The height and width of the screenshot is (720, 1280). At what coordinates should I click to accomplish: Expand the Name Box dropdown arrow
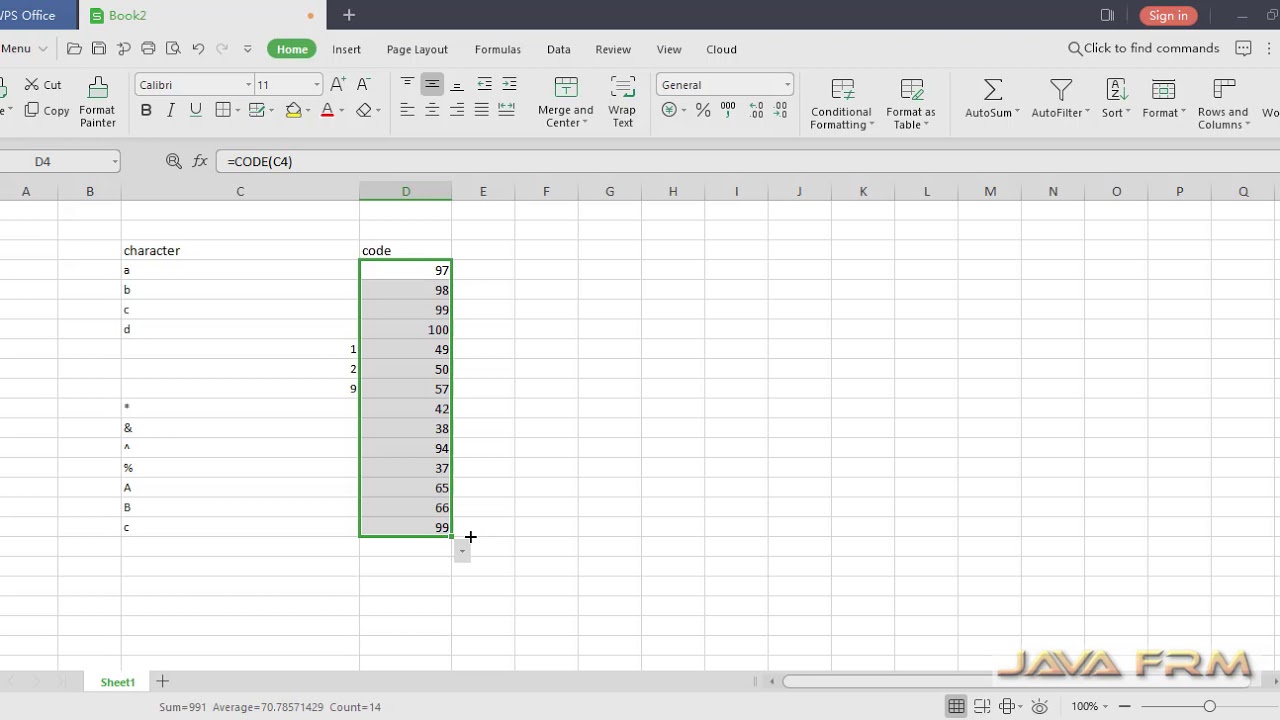pos(115,162)
